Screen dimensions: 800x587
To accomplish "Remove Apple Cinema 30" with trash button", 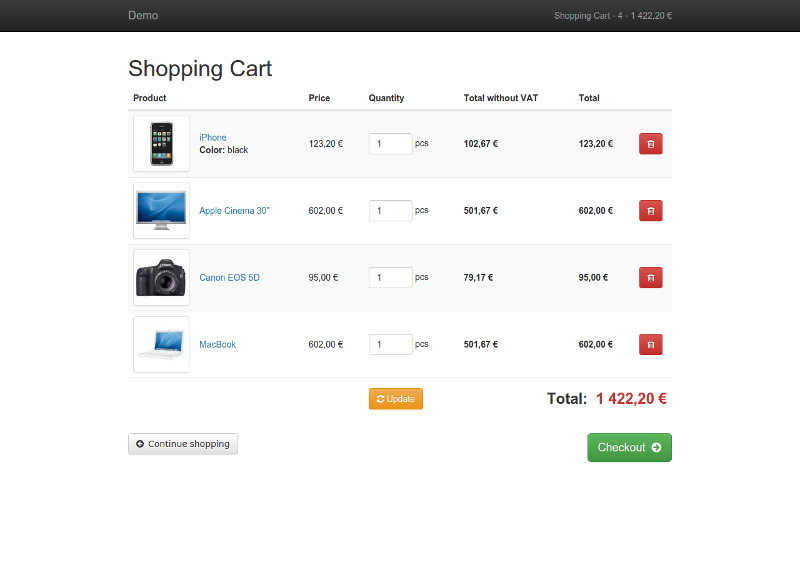I will [651, 211].
